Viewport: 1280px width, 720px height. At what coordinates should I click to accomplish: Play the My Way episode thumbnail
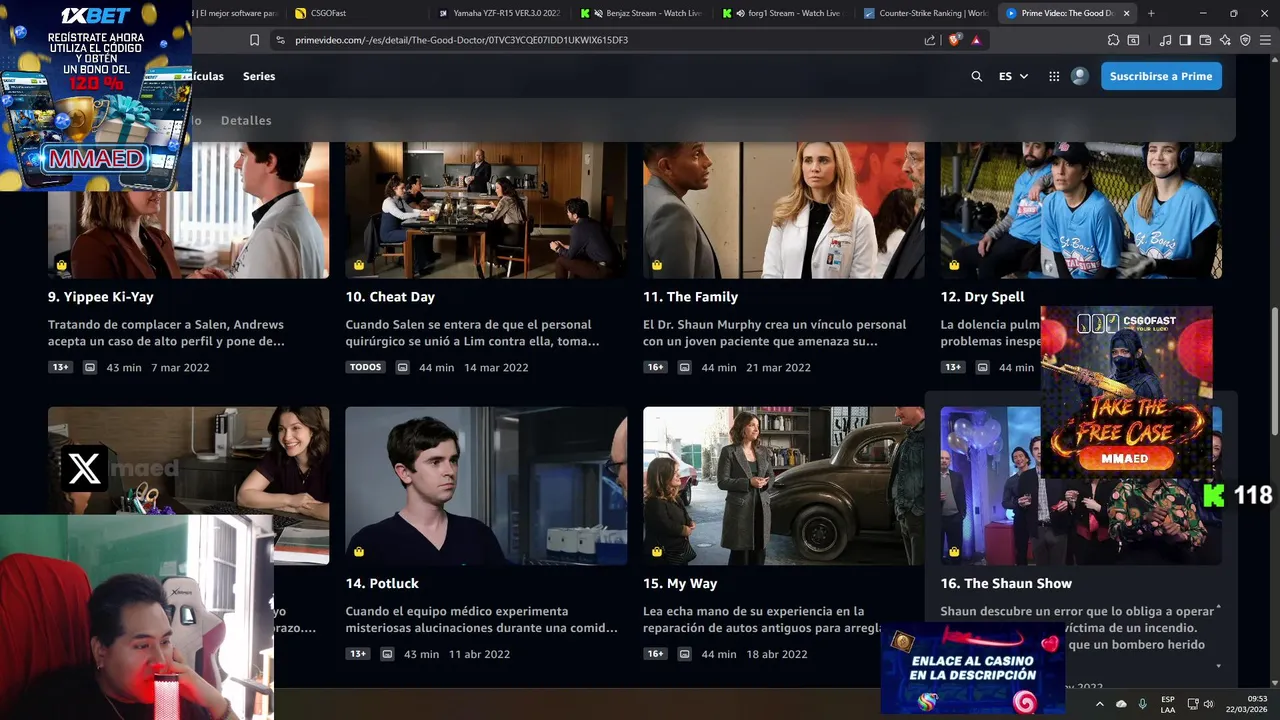coord(784,485)
